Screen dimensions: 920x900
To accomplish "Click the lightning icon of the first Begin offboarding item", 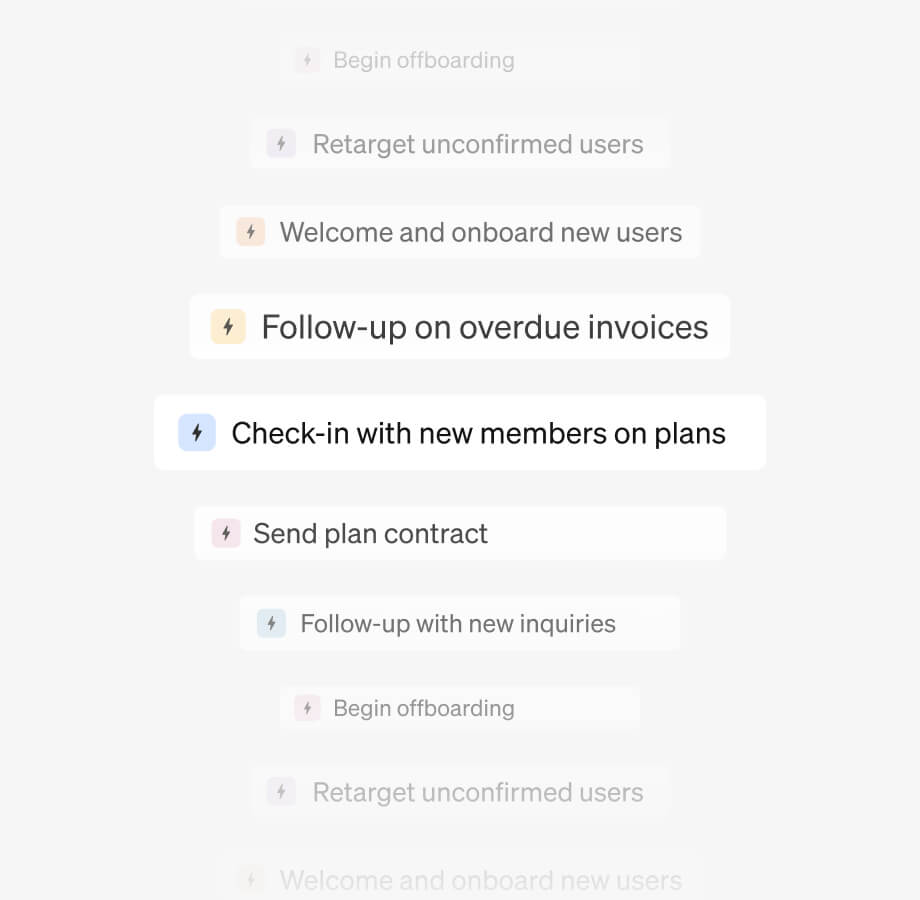I will (x=307, y=60).
